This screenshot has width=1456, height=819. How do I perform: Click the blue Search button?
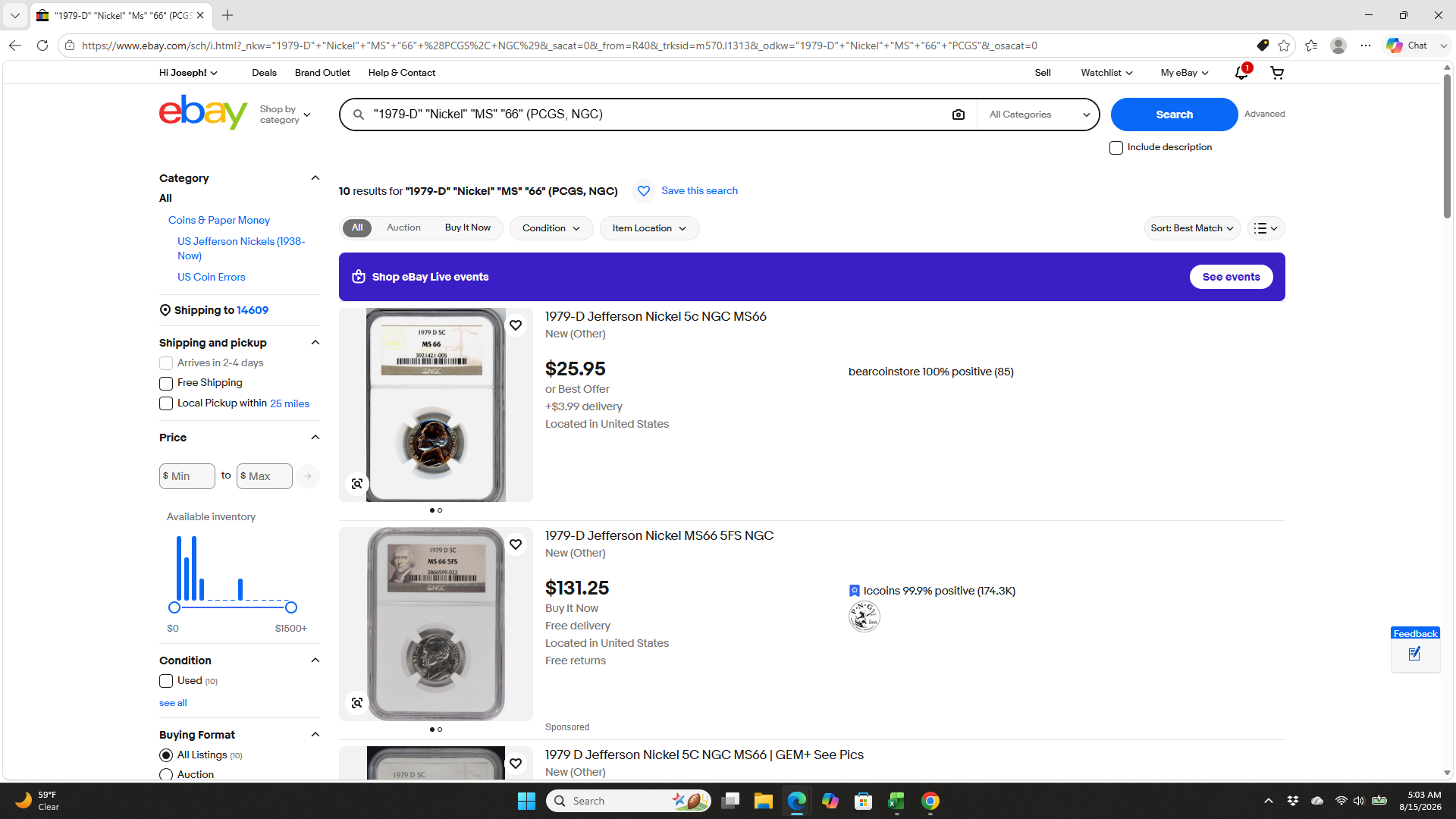pos(1174,115)
